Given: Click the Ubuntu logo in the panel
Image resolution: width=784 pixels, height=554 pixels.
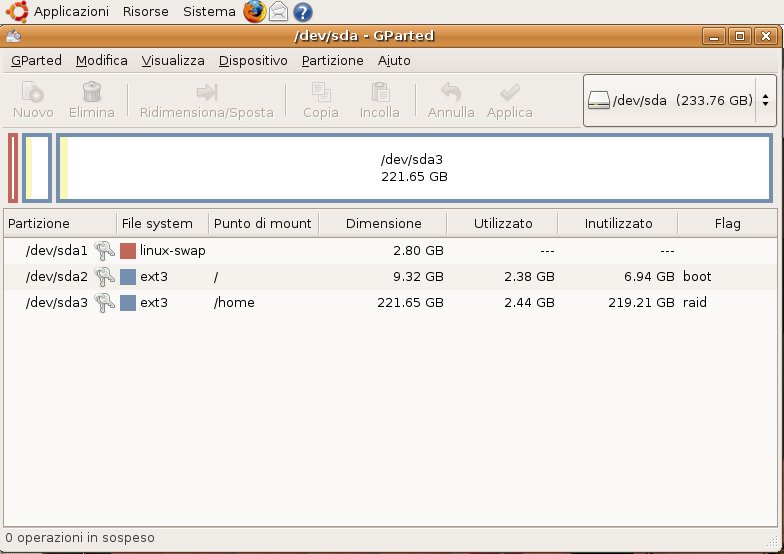Looking at the screenshot, I should coord(17,12).
